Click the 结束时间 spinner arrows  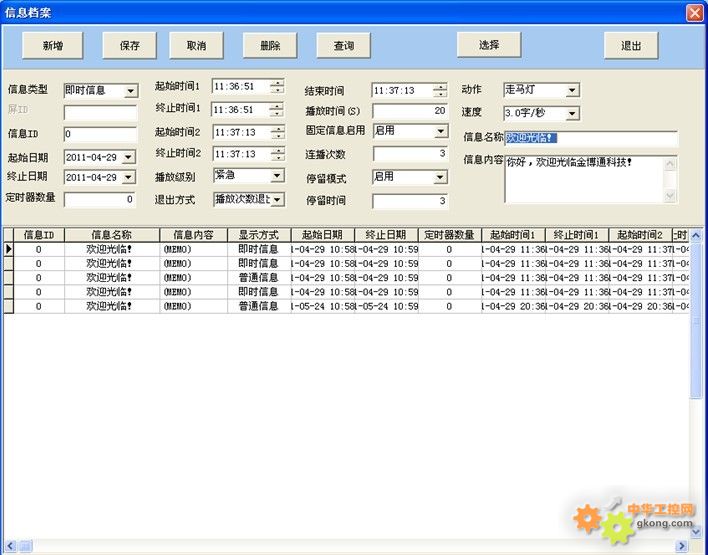tap(440, 90)
